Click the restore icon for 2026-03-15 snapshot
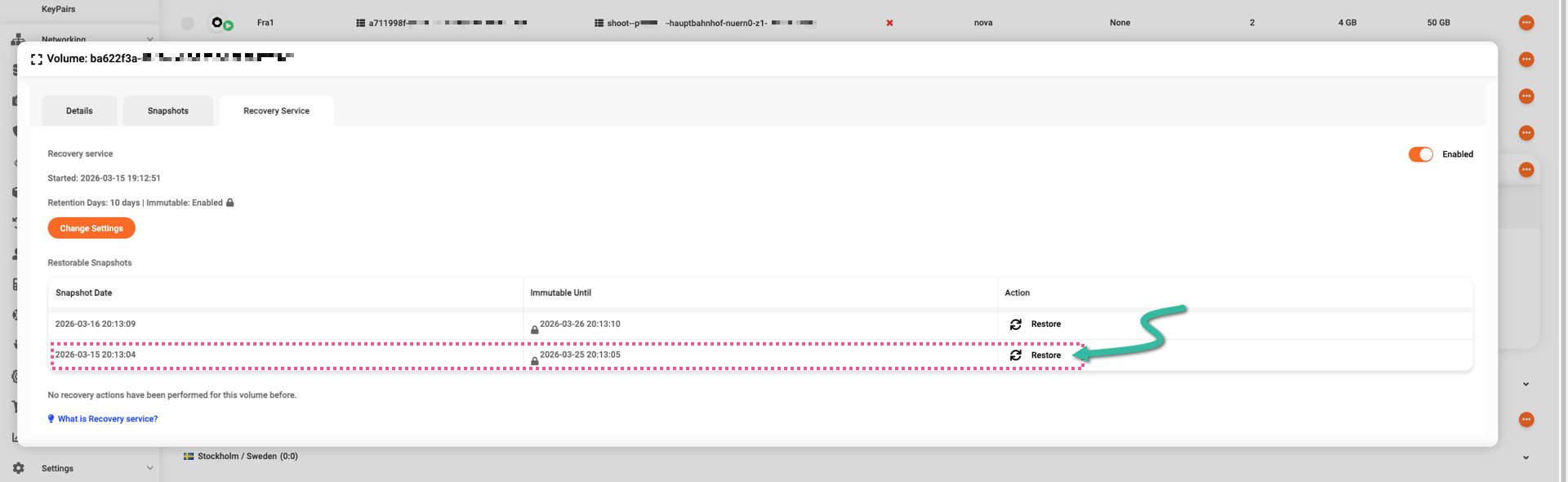 point(1015,355)
